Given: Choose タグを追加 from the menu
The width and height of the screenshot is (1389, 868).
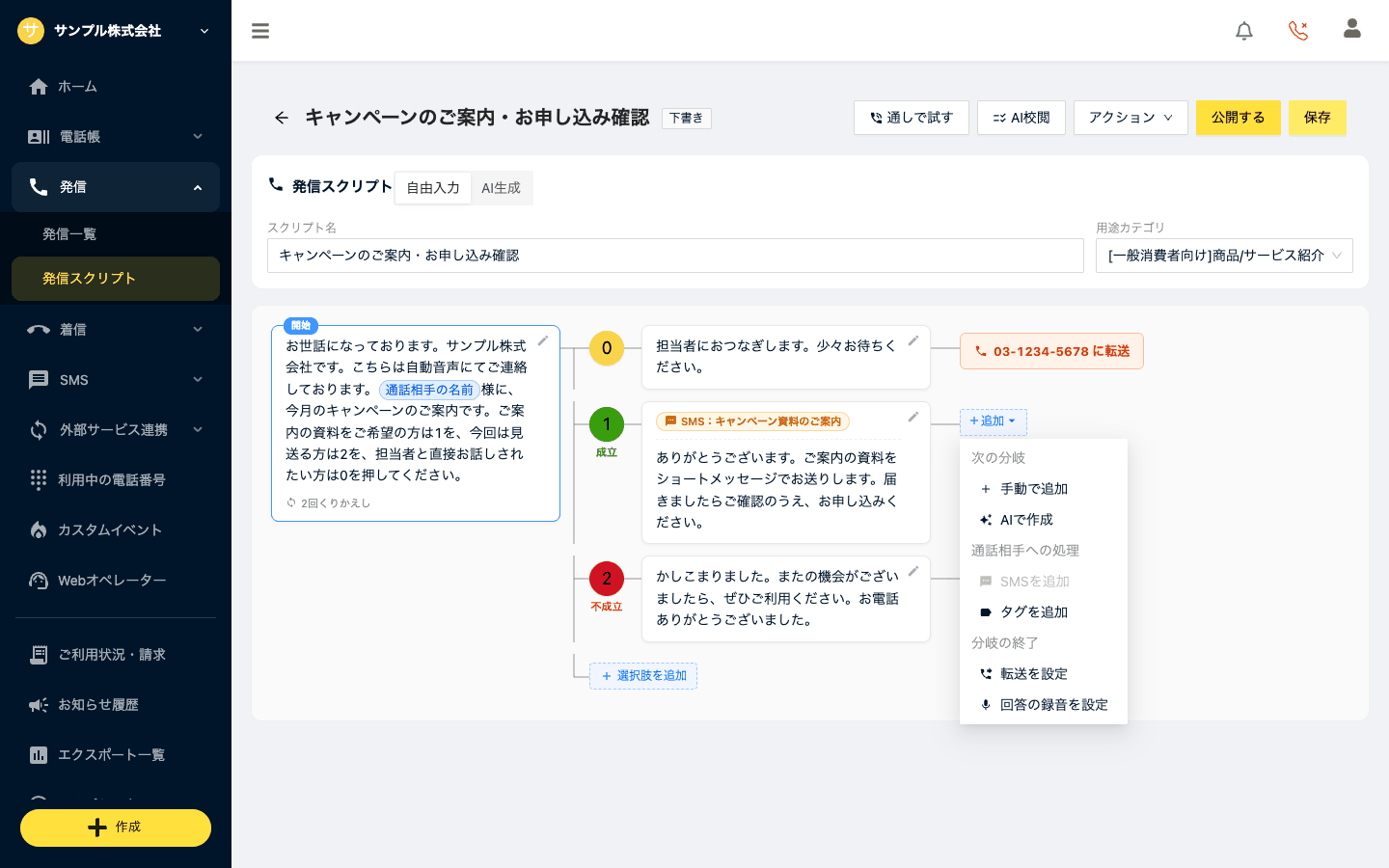Looking at the screenshot, I should (x=1044, y=612).
